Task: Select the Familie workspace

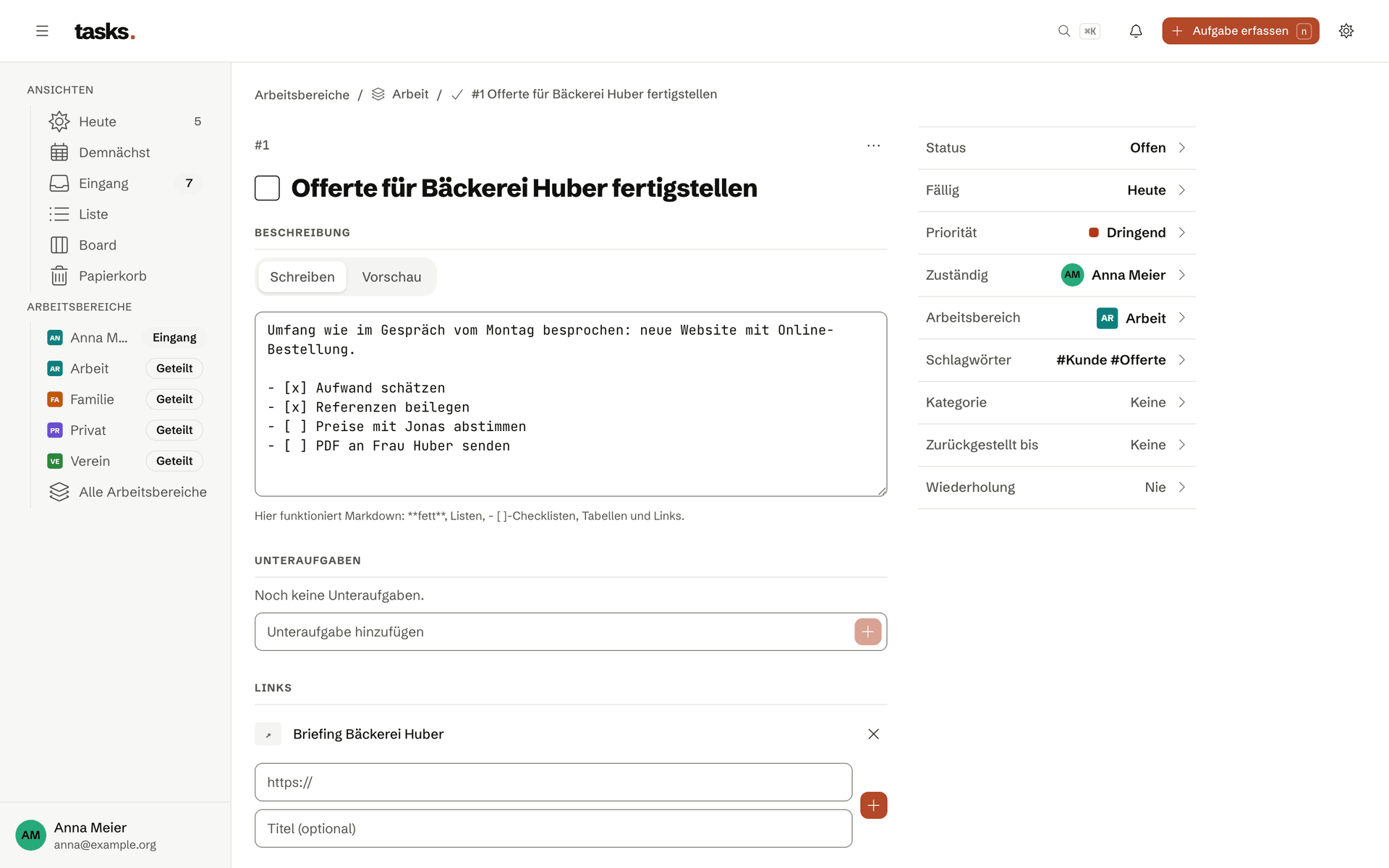Action: click(x=125, y=399)
